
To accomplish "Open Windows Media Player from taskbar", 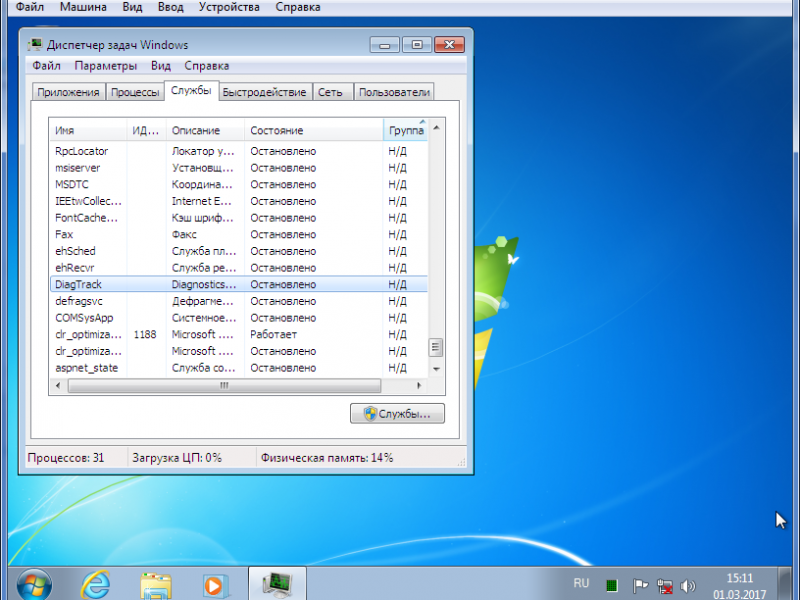I will point(215,586).
